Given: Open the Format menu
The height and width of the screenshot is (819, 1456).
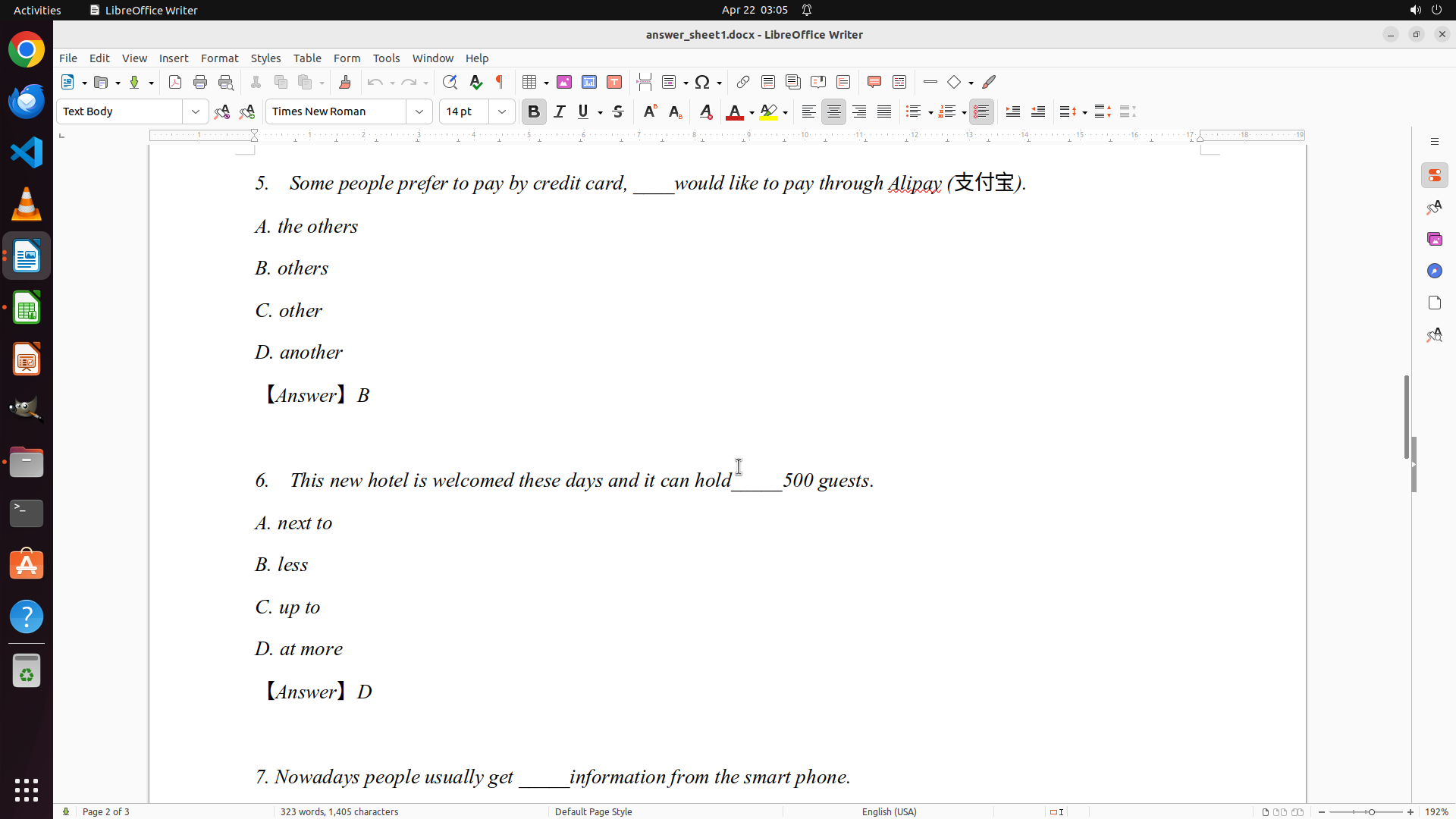Looking at the screenshot, I should (219, 58).
